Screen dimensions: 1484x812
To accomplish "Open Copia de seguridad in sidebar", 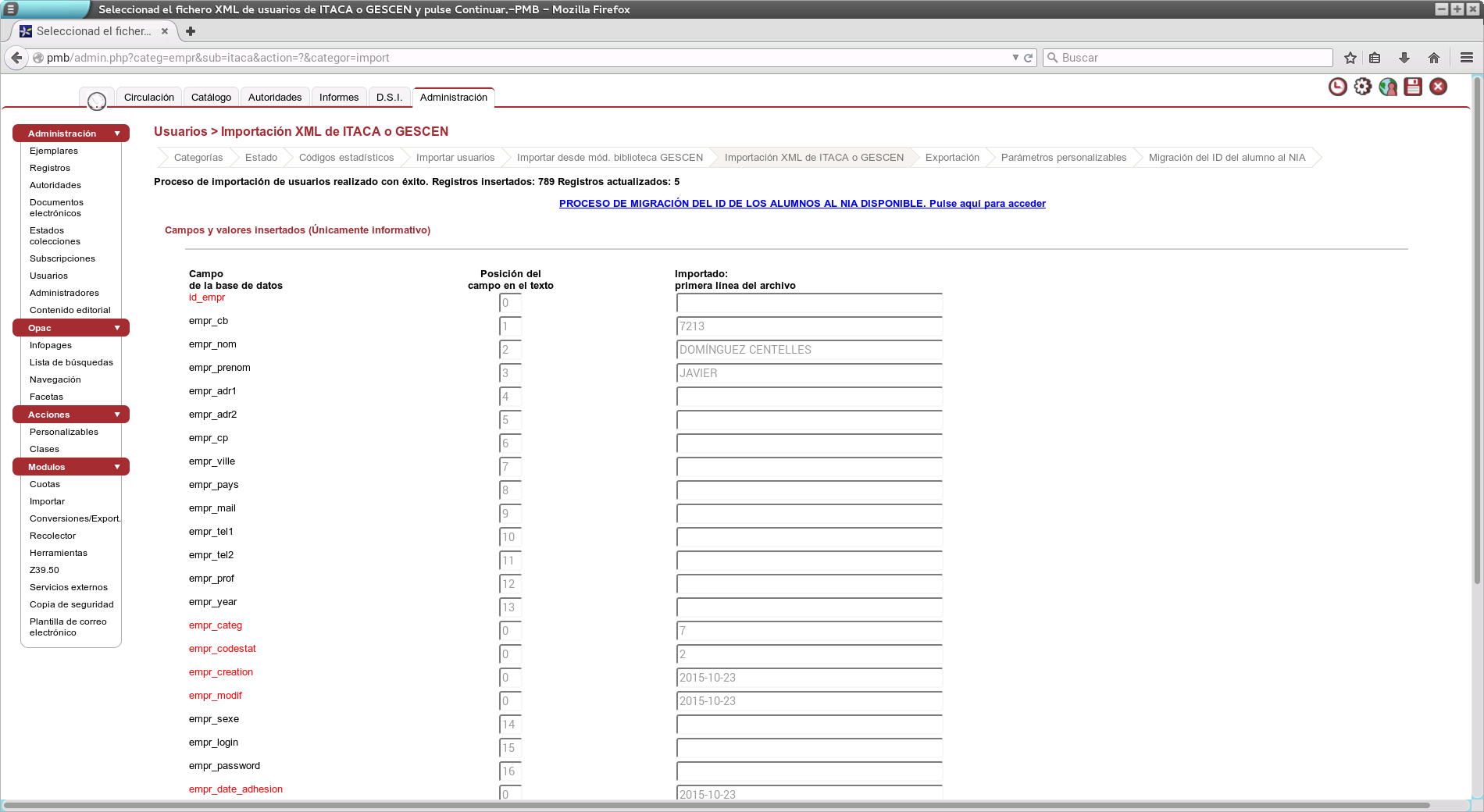I will tap(71, 604).
